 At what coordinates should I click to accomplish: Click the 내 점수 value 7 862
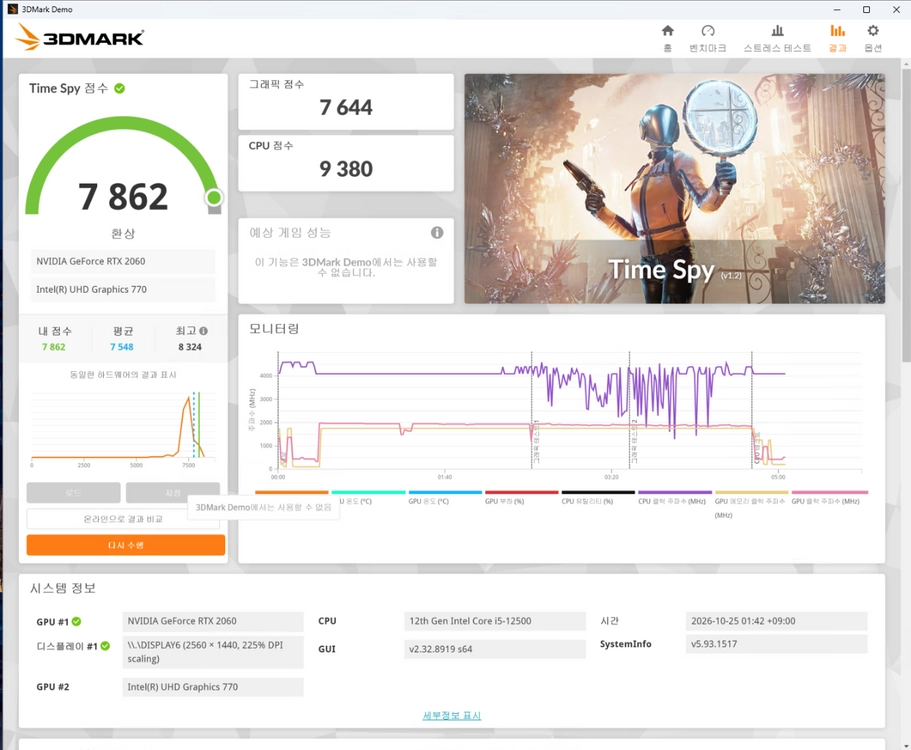(53, 347)
